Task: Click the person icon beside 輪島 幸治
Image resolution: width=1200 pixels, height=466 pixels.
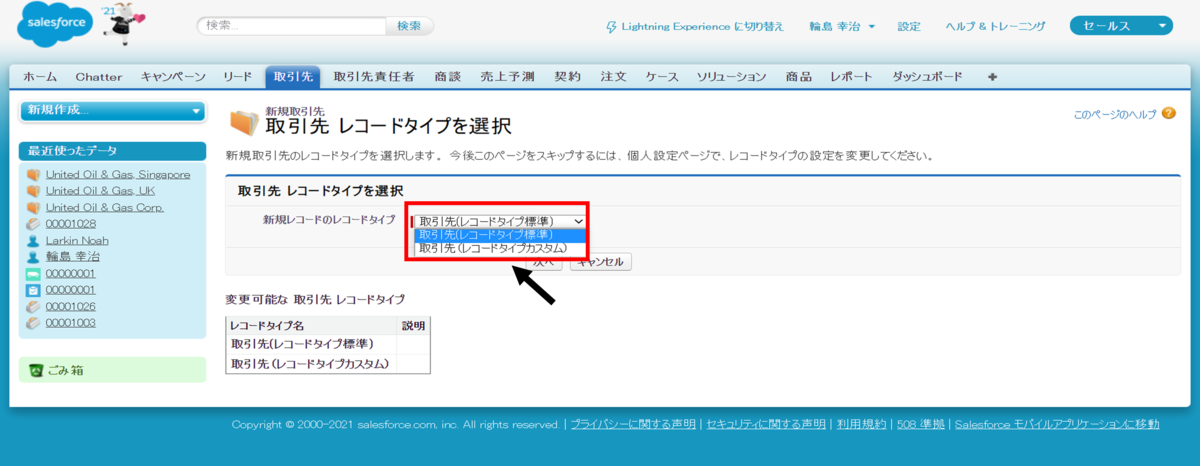Action: 33,257
